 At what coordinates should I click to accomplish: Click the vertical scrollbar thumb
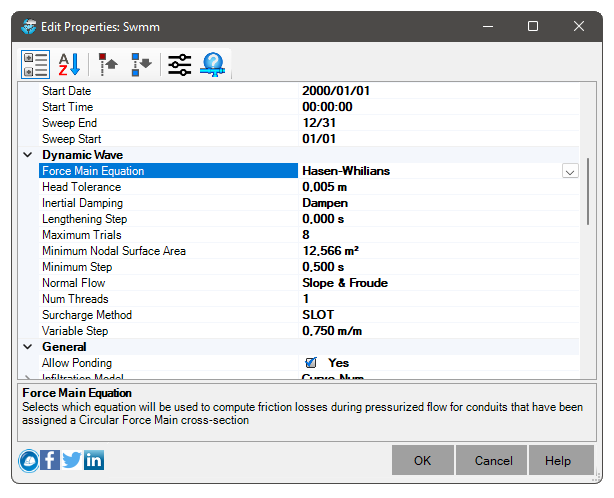(588, 191)
